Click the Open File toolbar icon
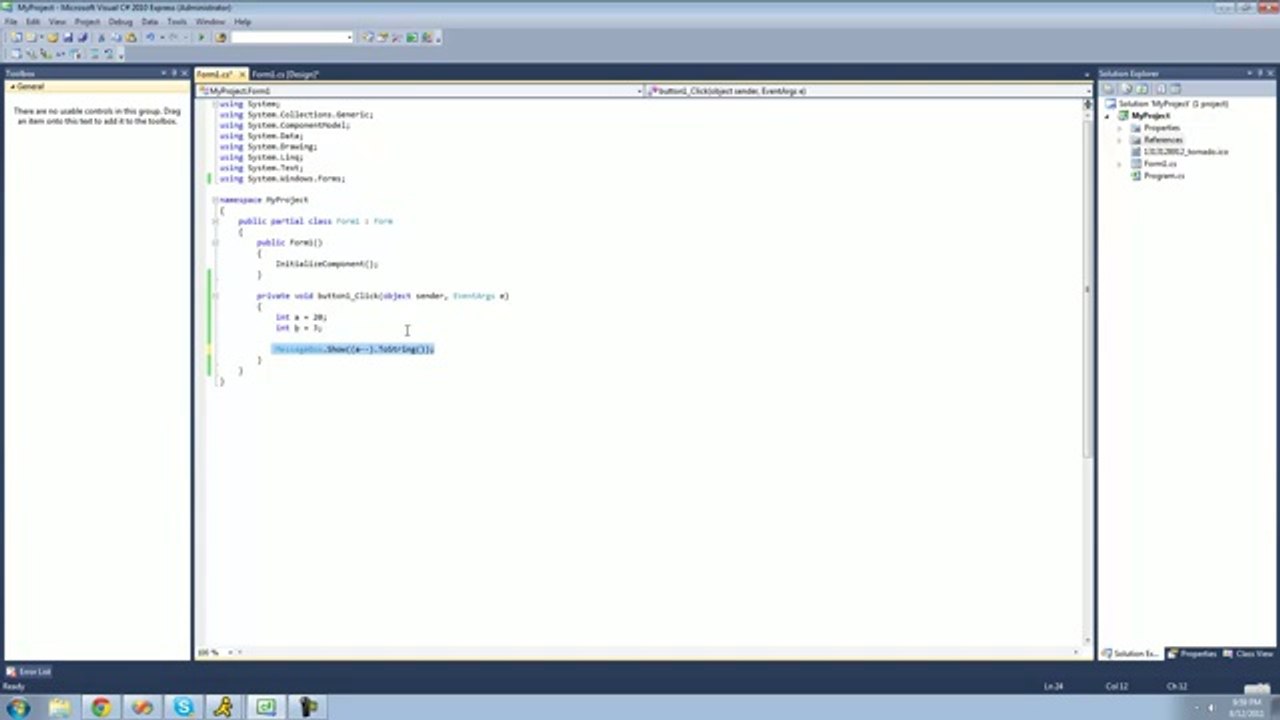The width and height of the screenshot is (1280, 720). point(53,37)
